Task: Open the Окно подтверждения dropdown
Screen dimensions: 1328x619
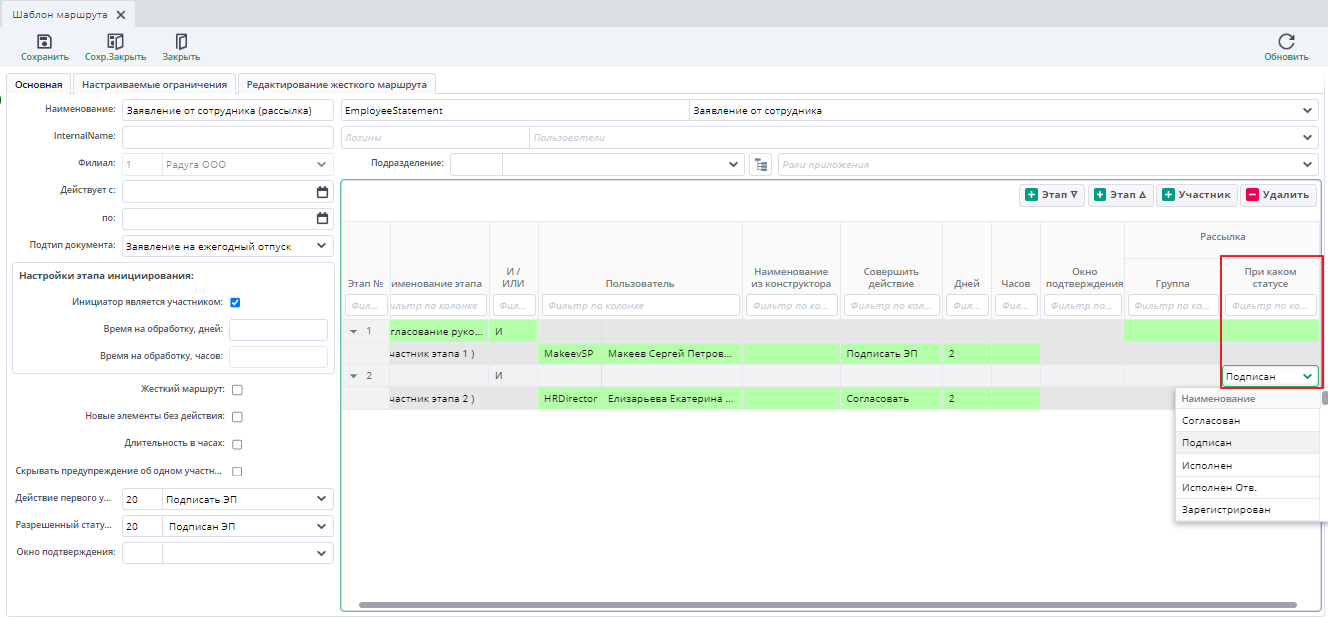Action: tap(321, 553)
